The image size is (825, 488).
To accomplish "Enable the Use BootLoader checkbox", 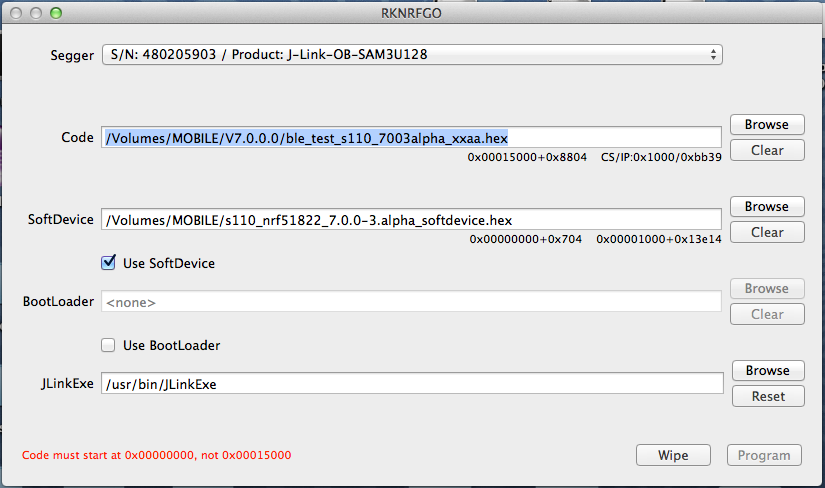I will (108, 345).
